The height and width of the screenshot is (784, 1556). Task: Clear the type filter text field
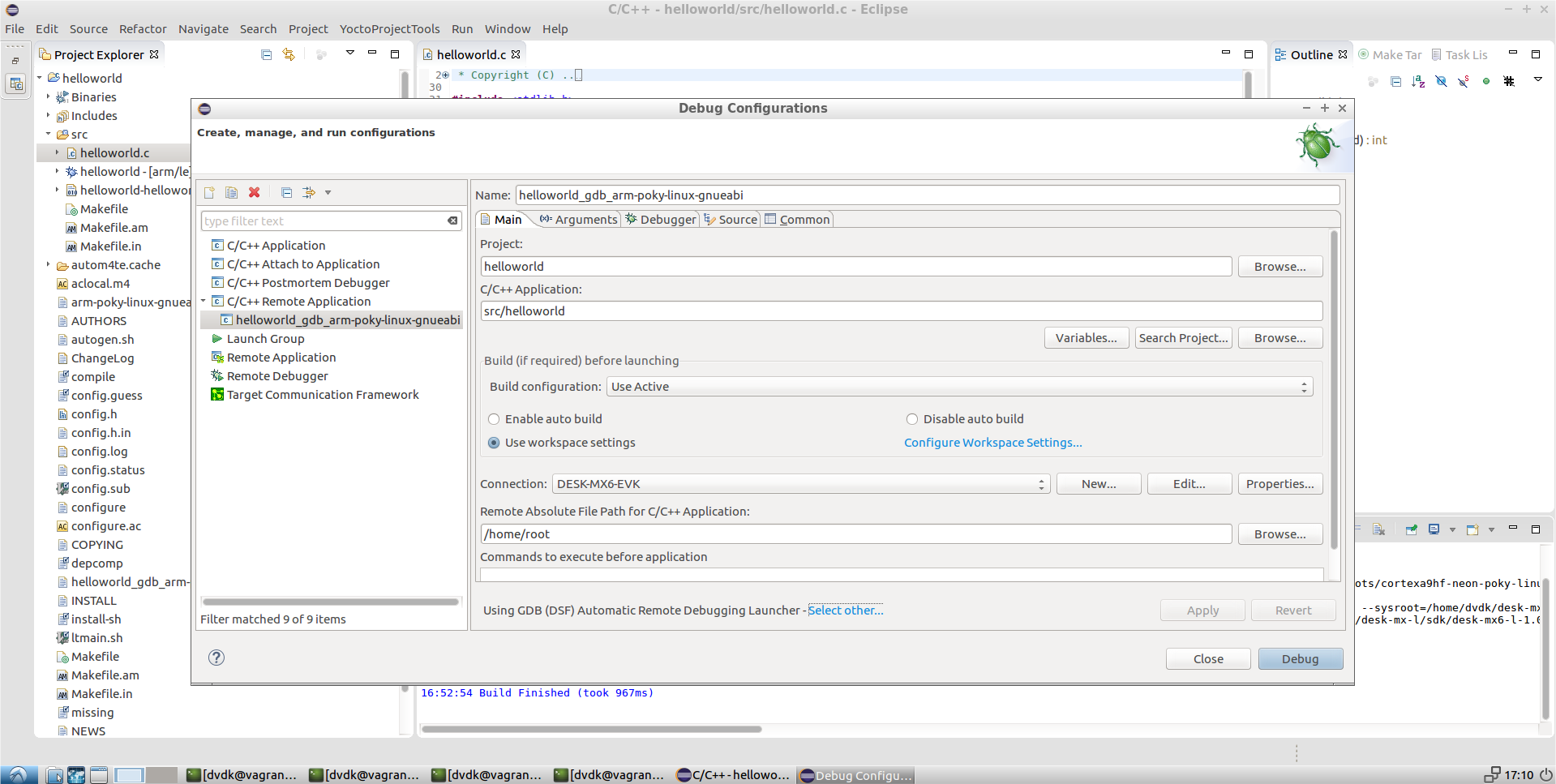tap(452, 221)
